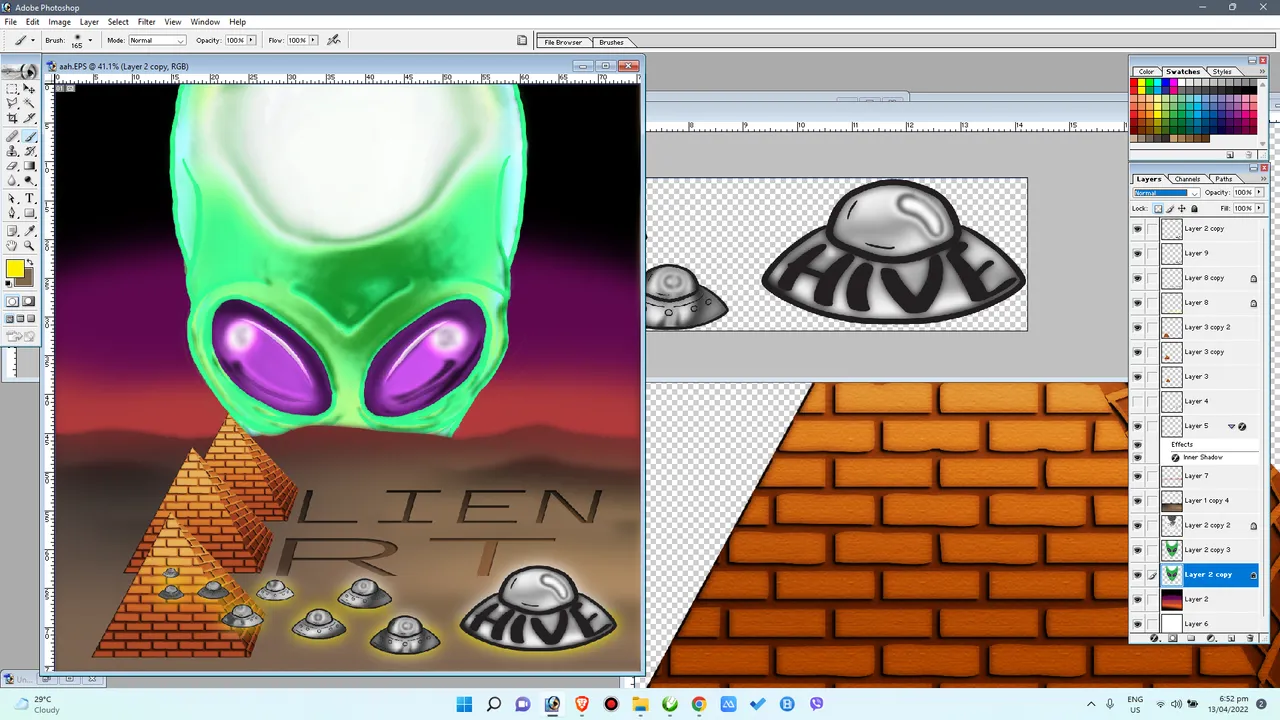Image resolution: width=1280 pixels, height=720 pixels.
Task: Select the History Brush tool
Action: 29,150
